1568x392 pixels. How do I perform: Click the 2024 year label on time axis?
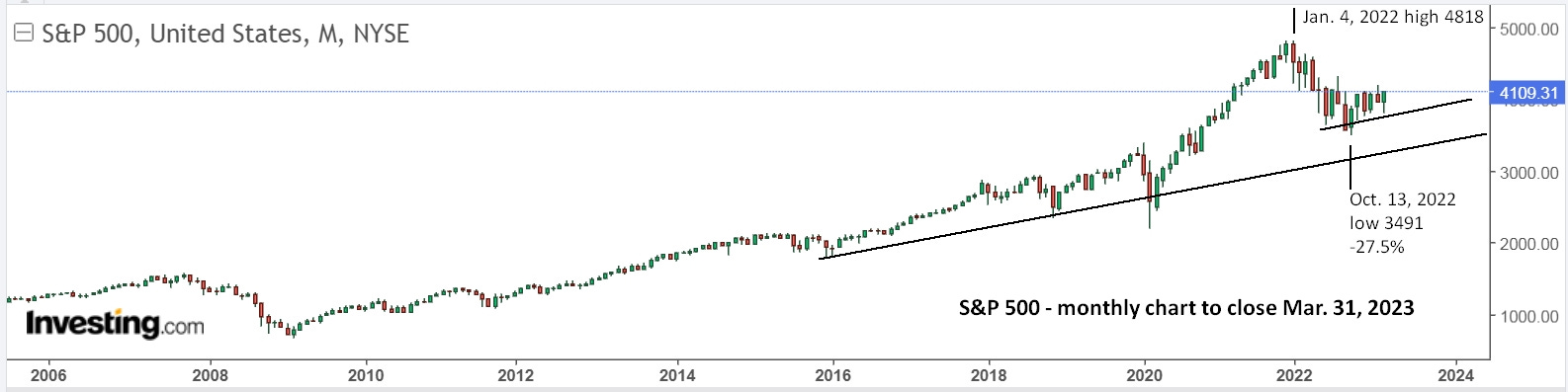1456,375
